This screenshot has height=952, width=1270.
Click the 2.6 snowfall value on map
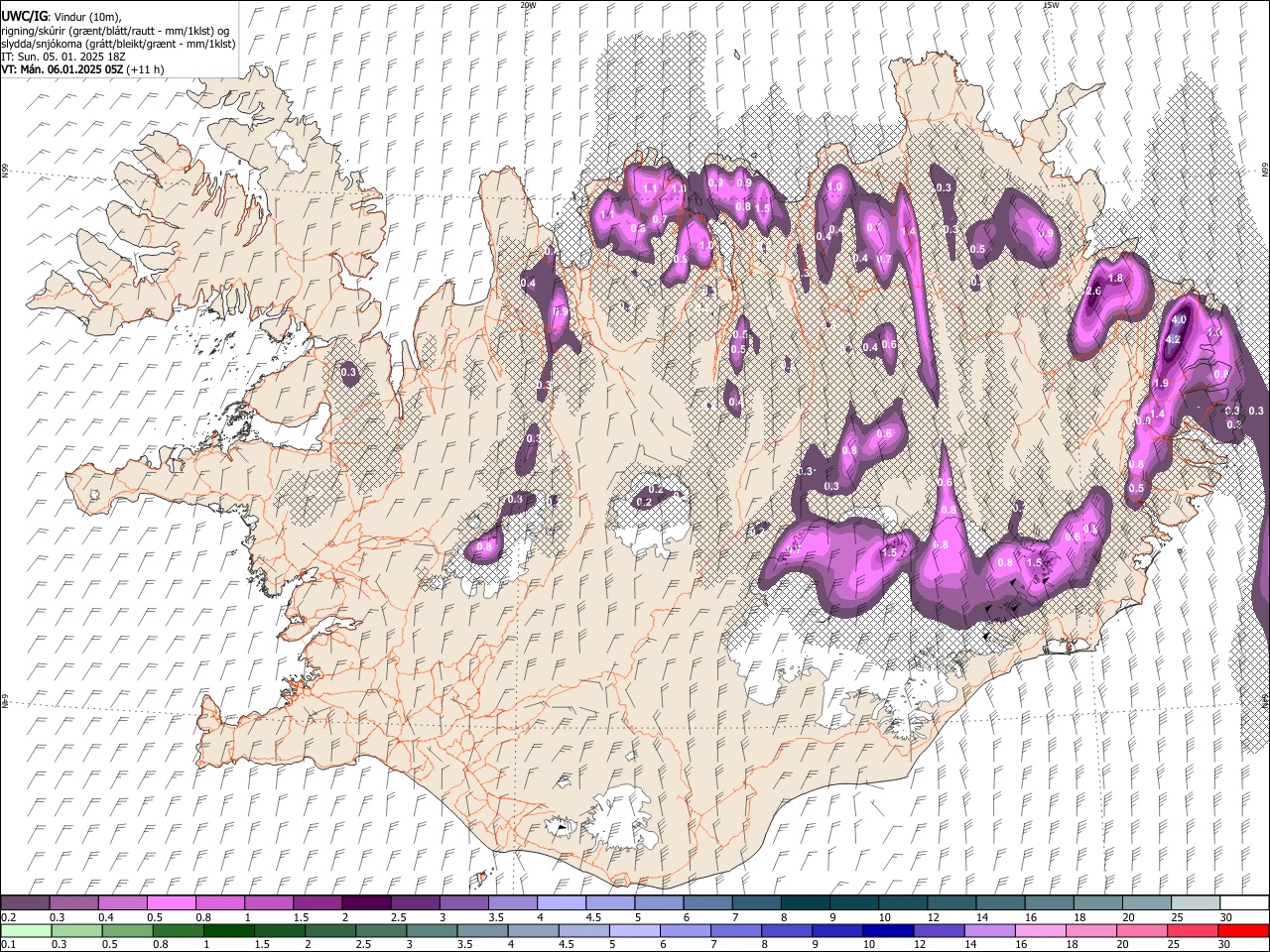(1093, 292)
